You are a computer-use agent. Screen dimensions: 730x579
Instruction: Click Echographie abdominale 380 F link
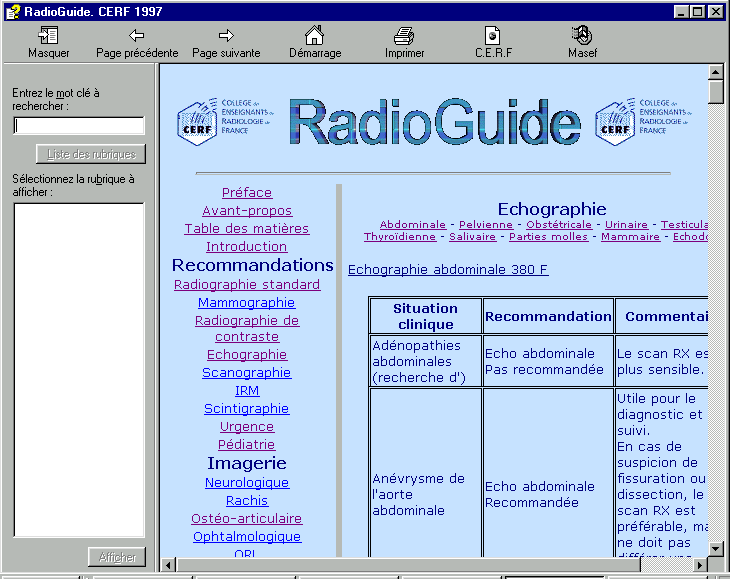(448, 269)
